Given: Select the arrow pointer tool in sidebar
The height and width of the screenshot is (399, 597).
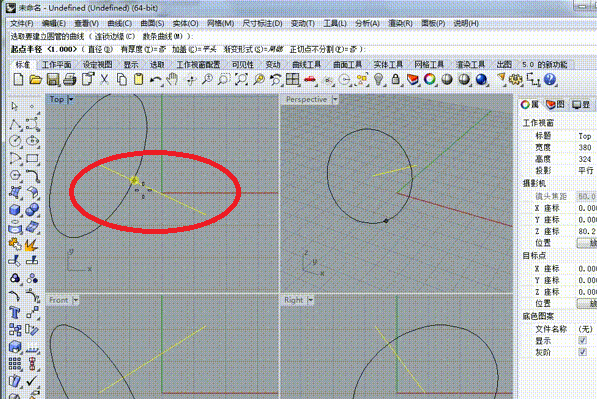Looking at the screenshot, I should pos(15,106).
